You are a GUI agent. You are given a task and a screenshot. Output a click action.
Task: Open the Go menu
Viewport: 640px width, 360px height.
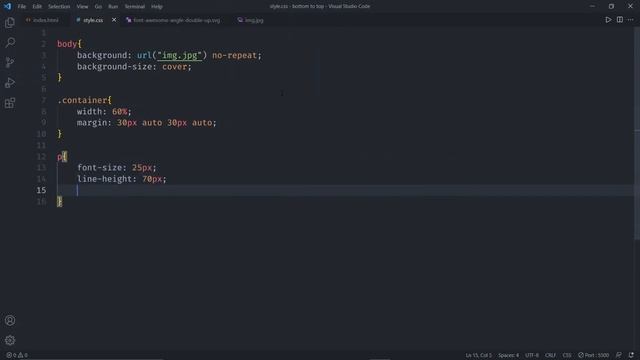pyautogui.click(x=98, y=7)
